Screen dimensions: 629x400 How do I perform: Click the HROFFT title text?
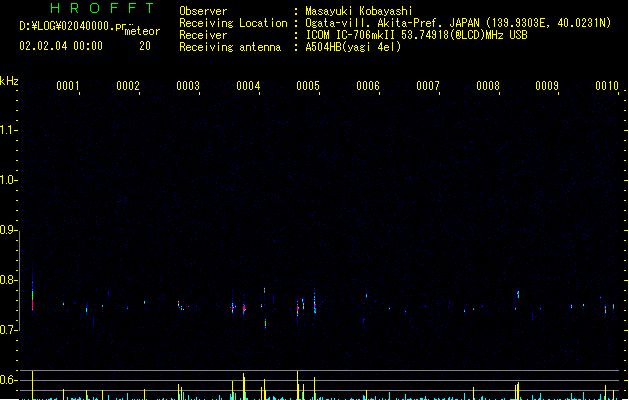pos(102,8)
